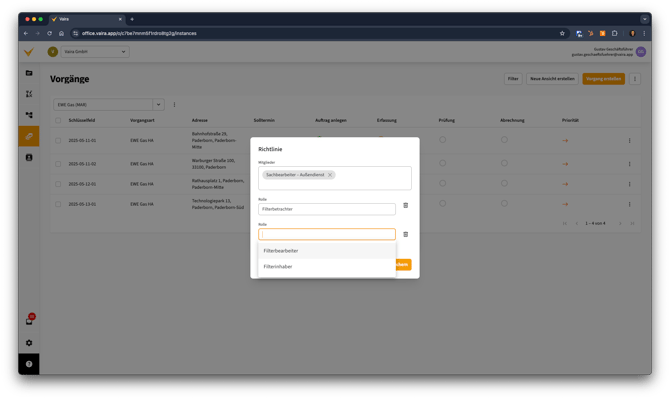Viewport: 670px width, 399px height.
Task: Focus the Mitglieder members field
Action: [335, 178]
